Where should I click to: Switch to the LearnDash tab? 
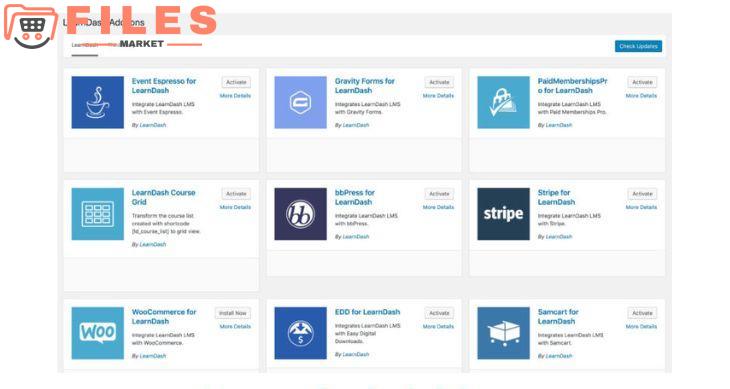85,45
